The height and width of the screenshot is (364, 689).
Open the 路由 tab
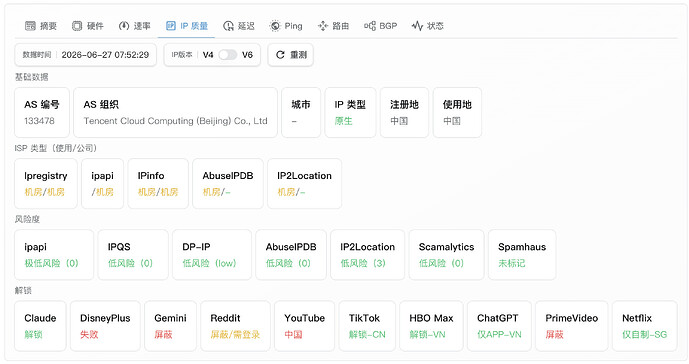[x=333, y=26]
